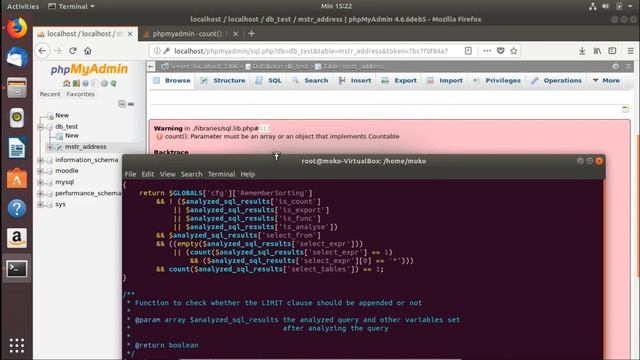Click Firefox back arrow button
The width and height of the screenshot is (640, 360).
pyautogui.click(x=42, y=51)
